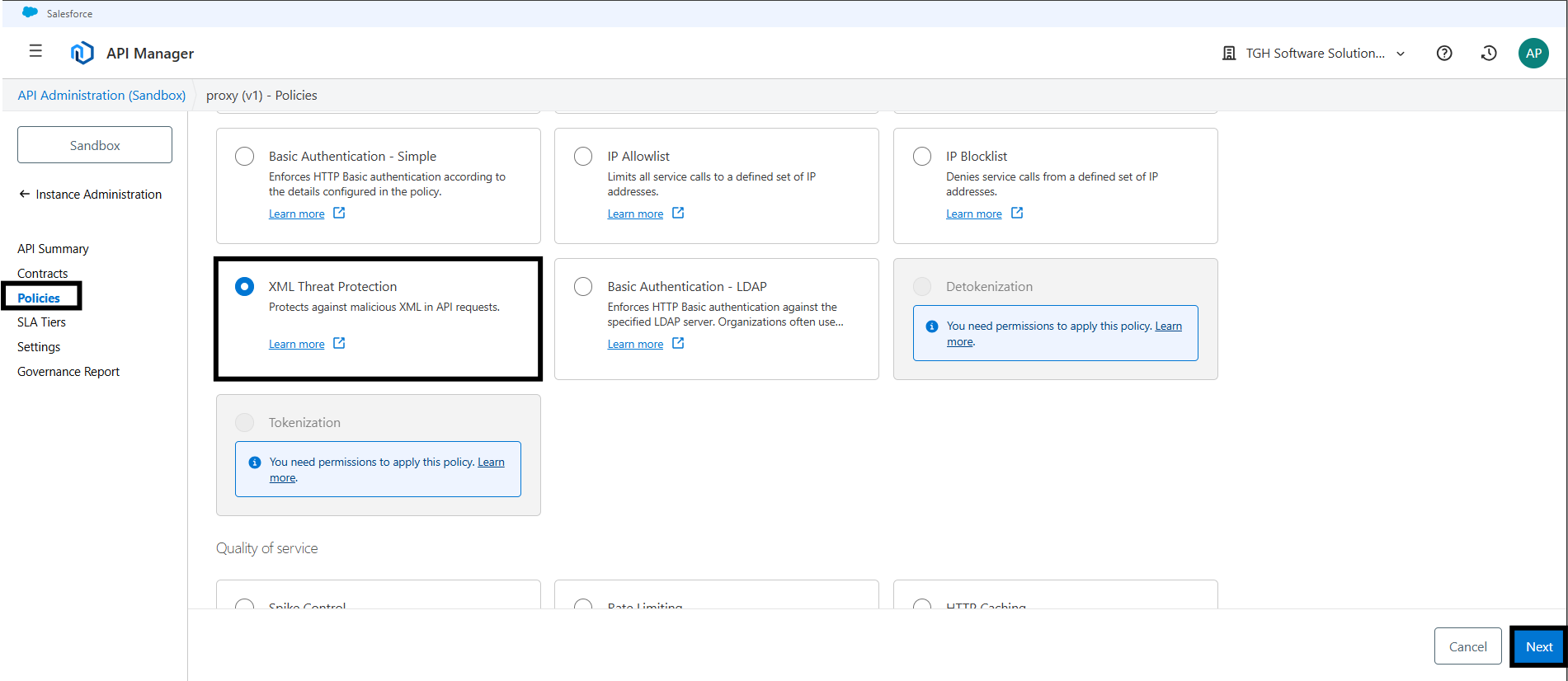The image size is (1568, 681).
Task: Click external link icon under IP Blocklist
Action: [1017, 213]
